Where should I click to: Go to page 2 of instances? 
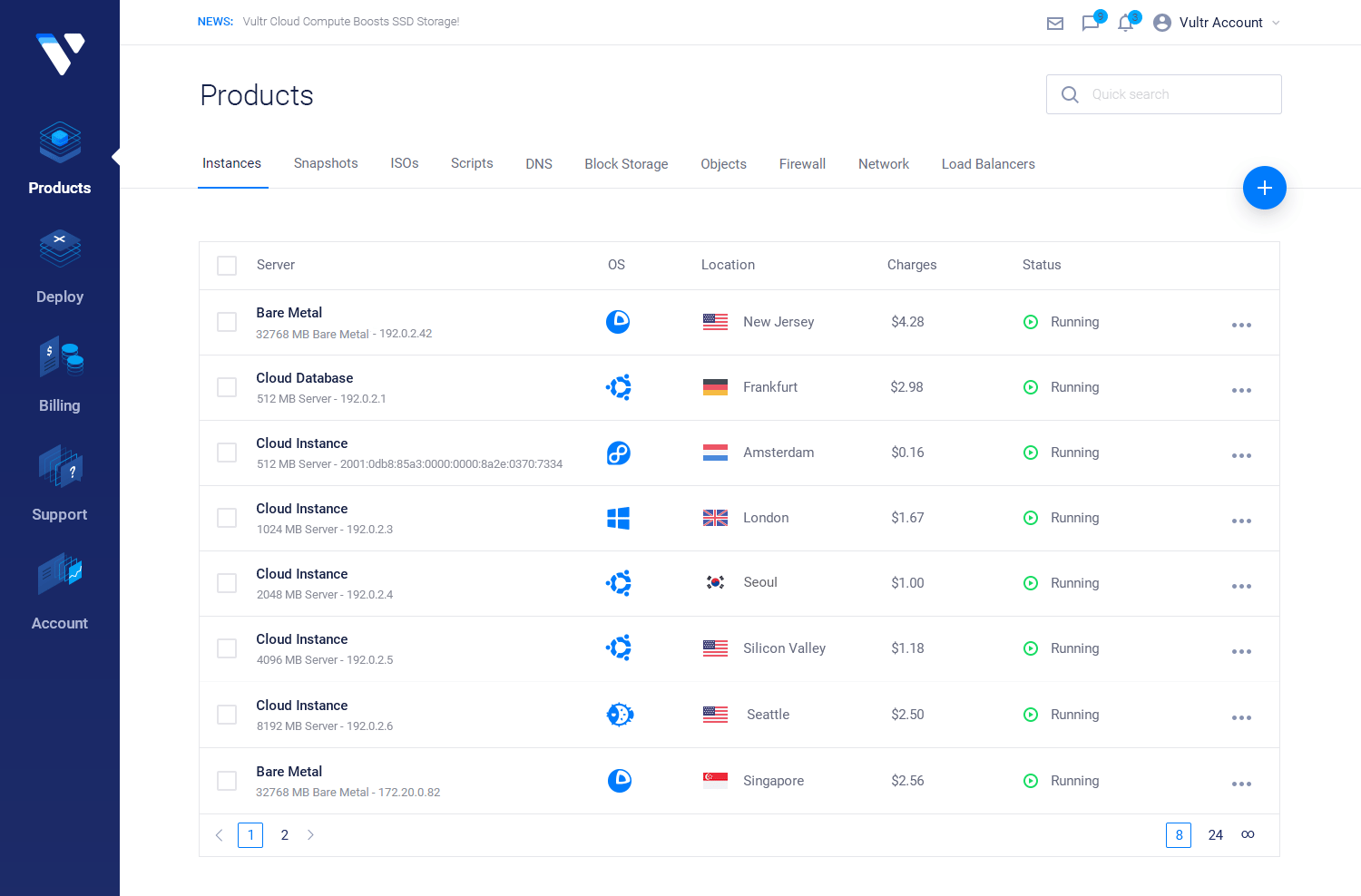coord(284,834)
